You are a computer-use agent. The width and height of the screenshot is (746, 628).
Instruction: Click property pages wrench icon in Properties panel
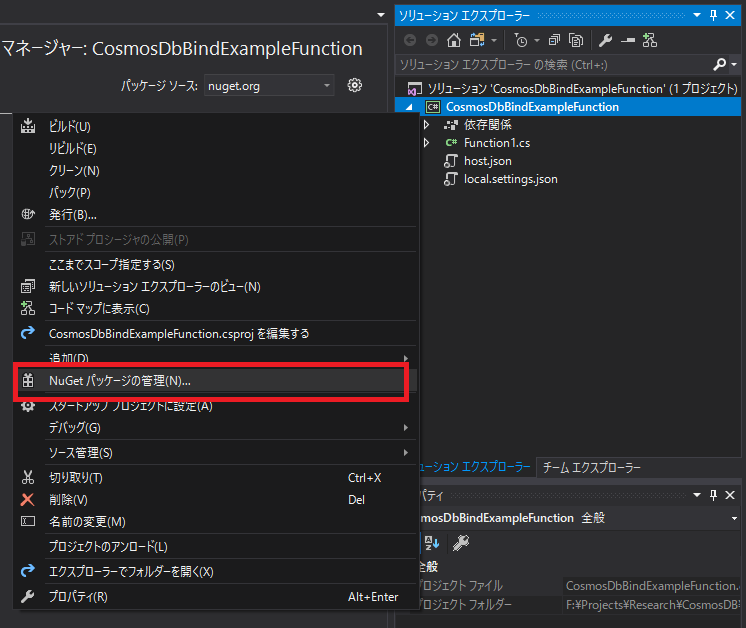coord(461,542)
